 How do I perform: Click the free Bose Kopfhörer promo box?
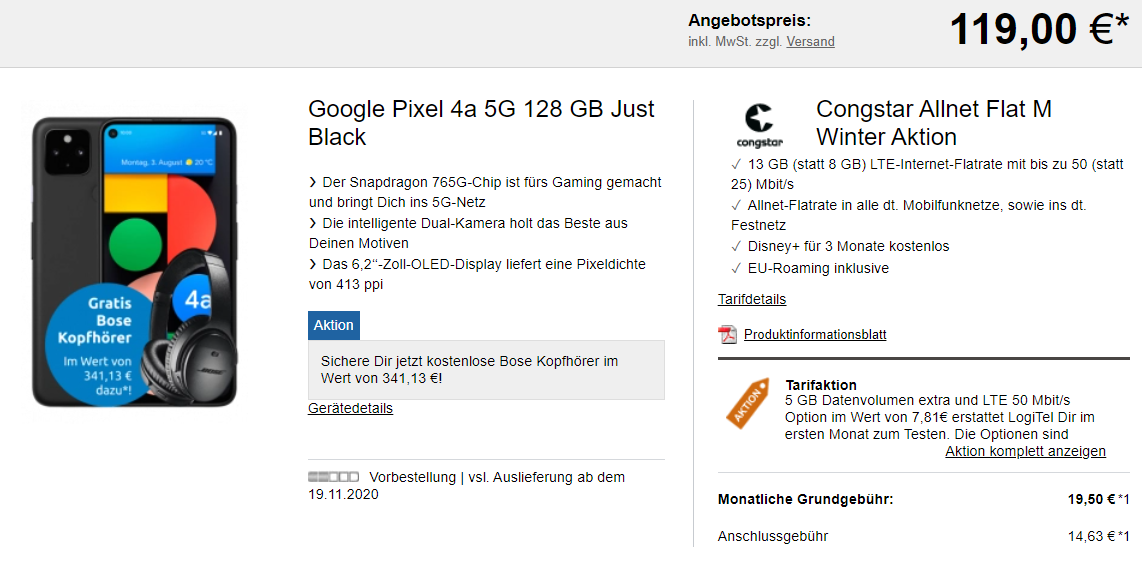(486, 370)
